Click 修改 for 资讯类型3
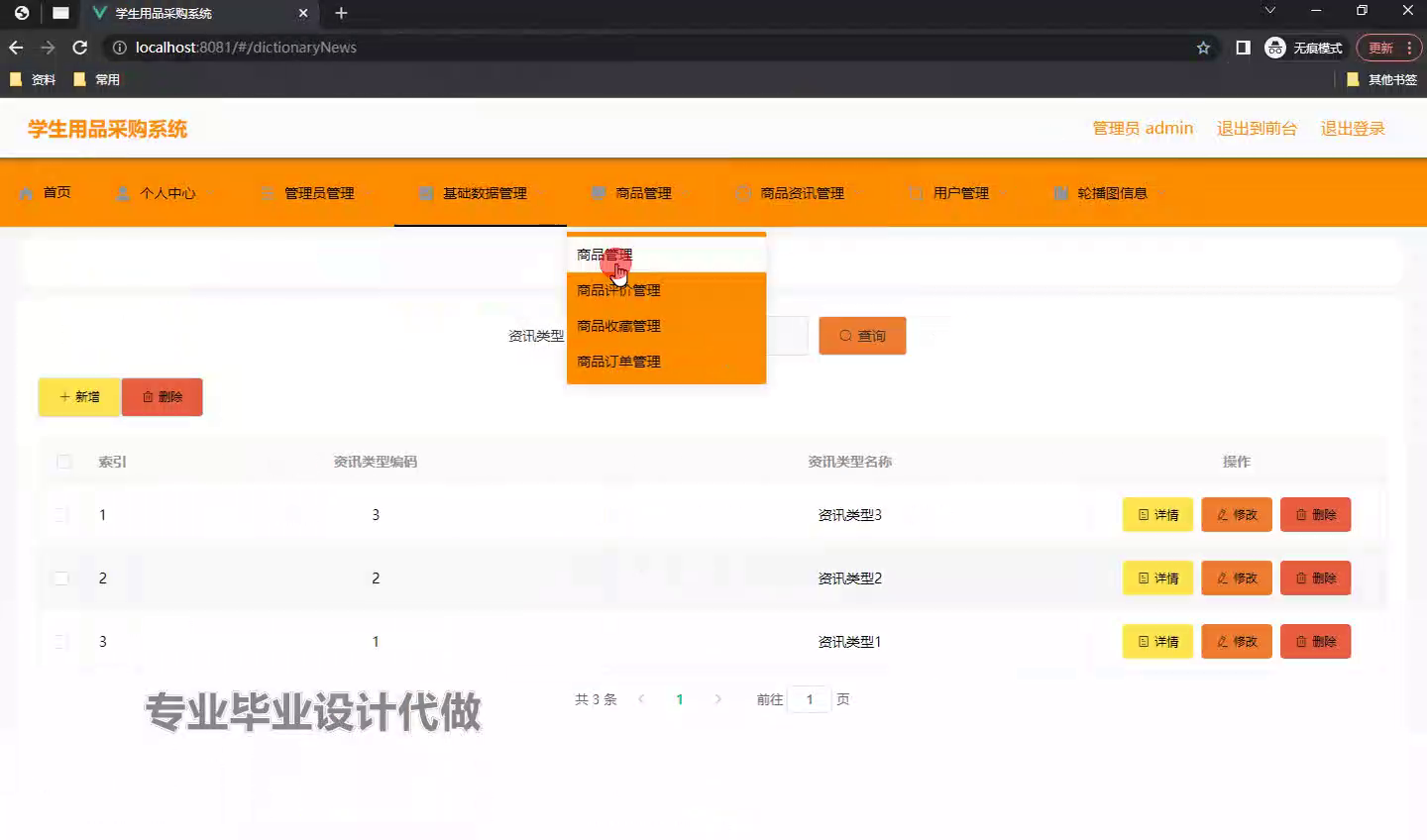The width and height of the screenshot is (1427, 840). [x=1237, y=515]
